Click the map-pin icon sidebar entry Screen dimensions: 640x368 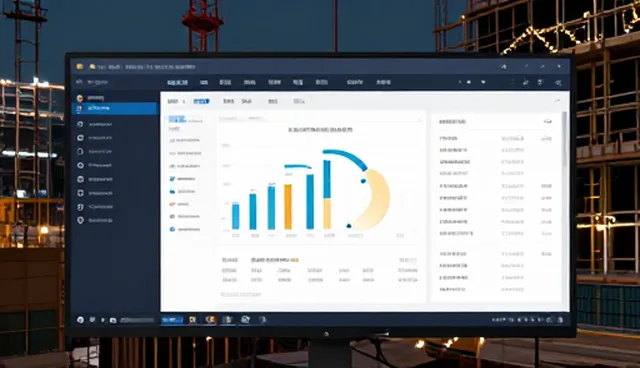coord(80,220)
